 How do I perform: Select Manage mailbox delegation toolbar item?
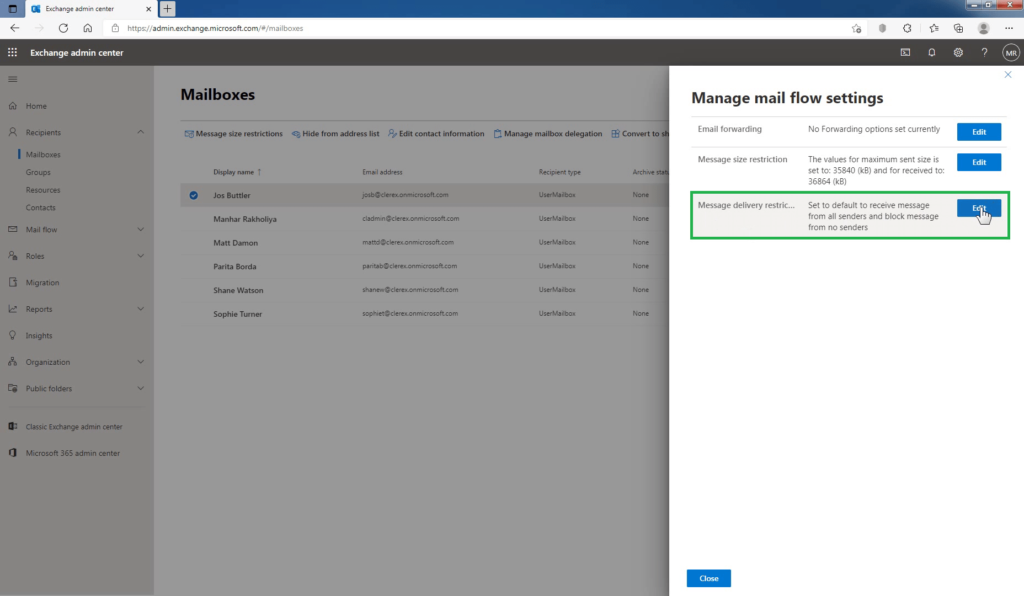(x=547, y=134)
